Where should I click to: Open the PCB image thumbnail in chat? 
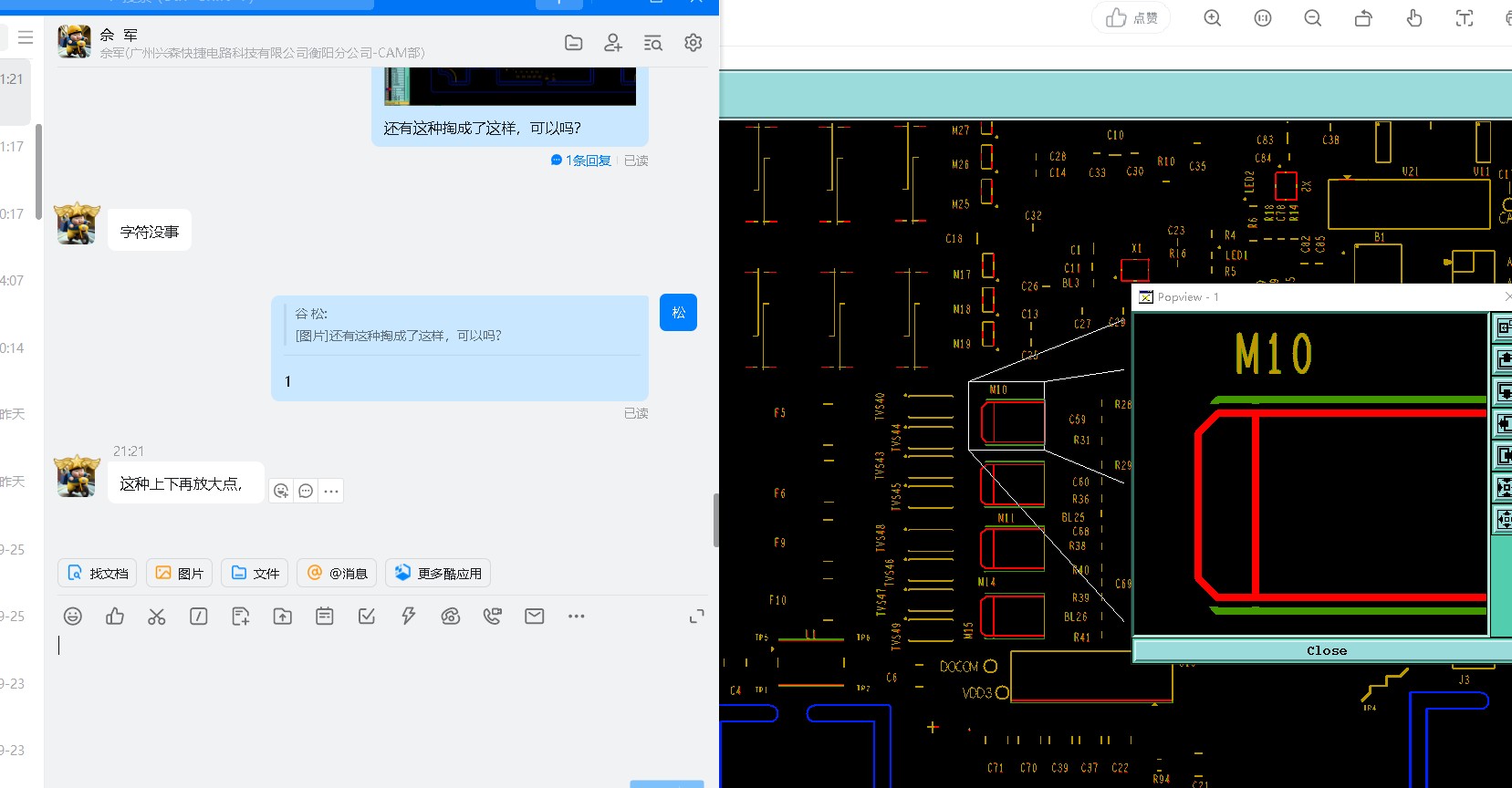(x=510, y=86)
